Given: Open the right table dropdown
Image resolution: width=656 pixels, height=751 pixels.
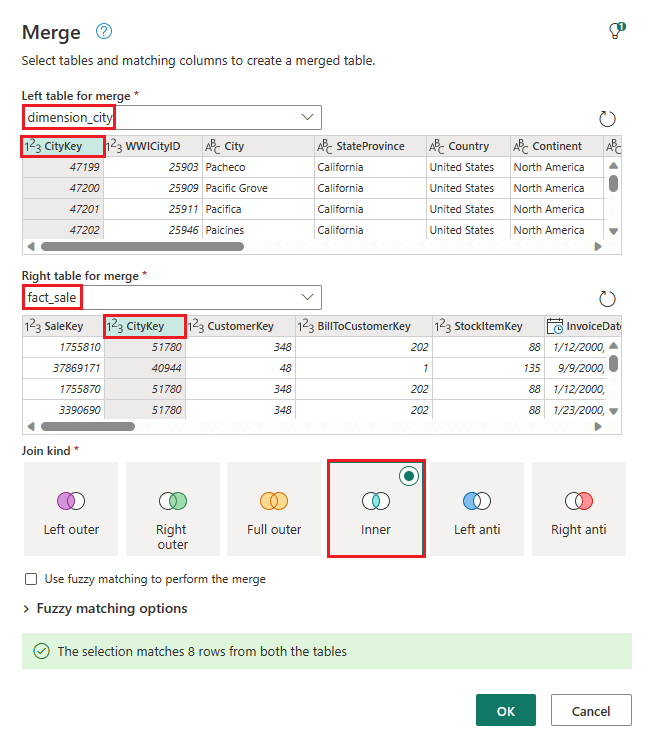Looking at the screenshot, I should (172, 297).
